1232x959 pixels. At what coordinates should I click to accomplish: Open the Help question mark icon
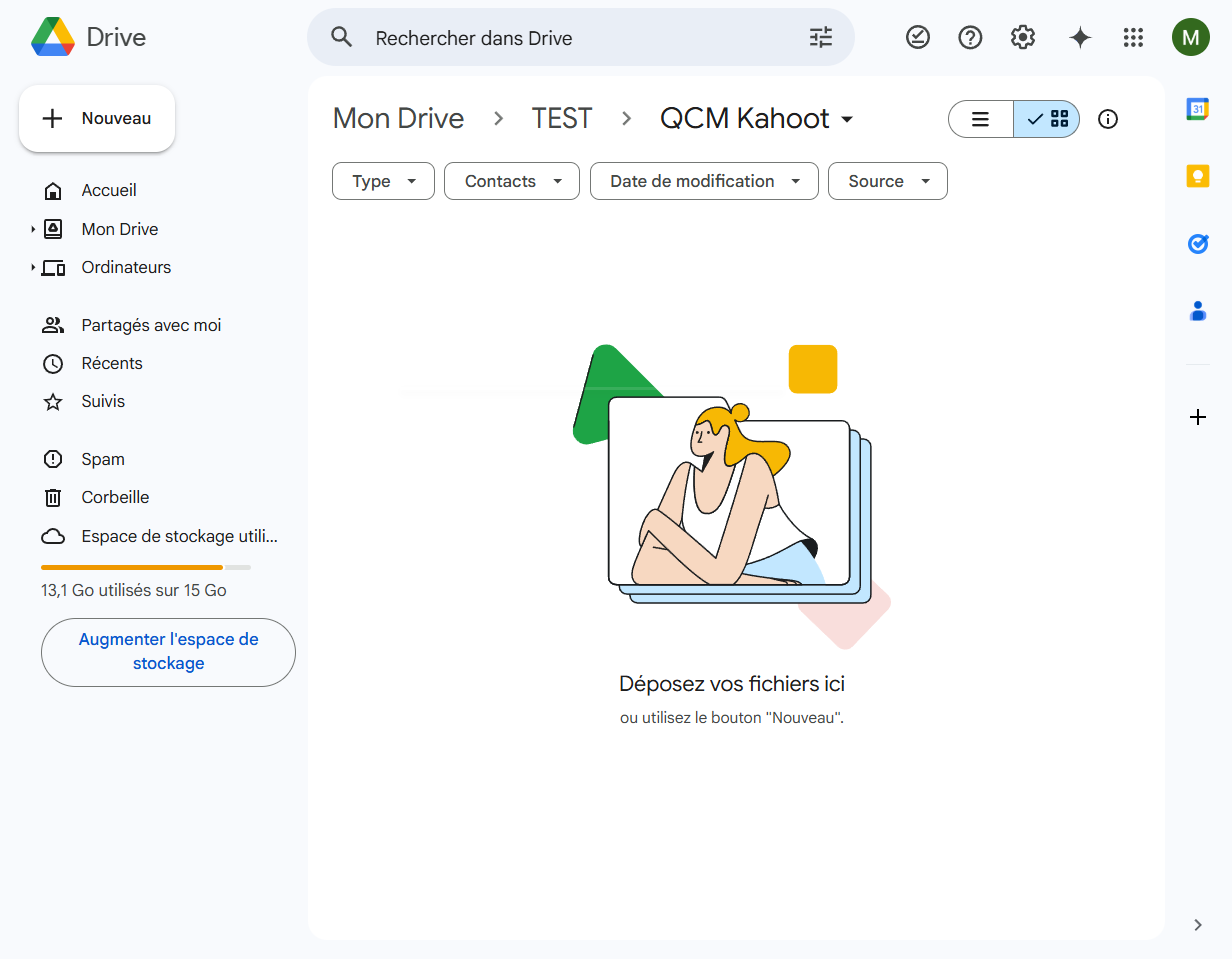[x=970, y=37]
